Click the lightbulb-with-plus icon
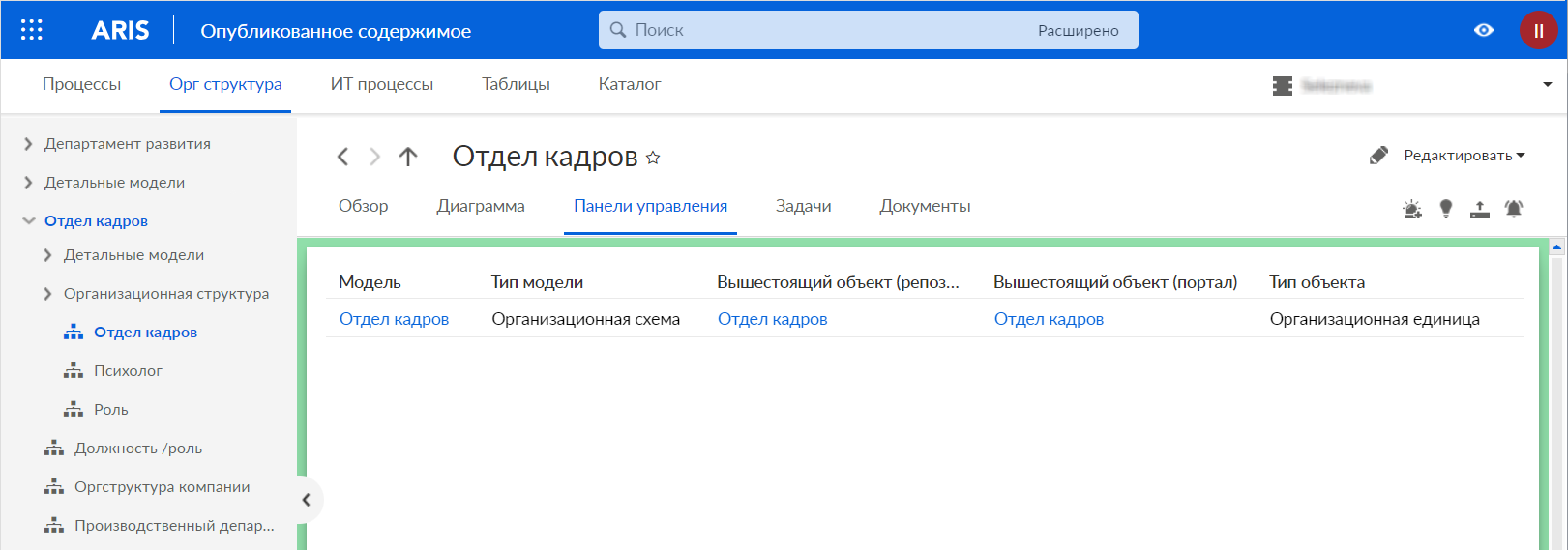1568x550 pixels. point(1412,209)
